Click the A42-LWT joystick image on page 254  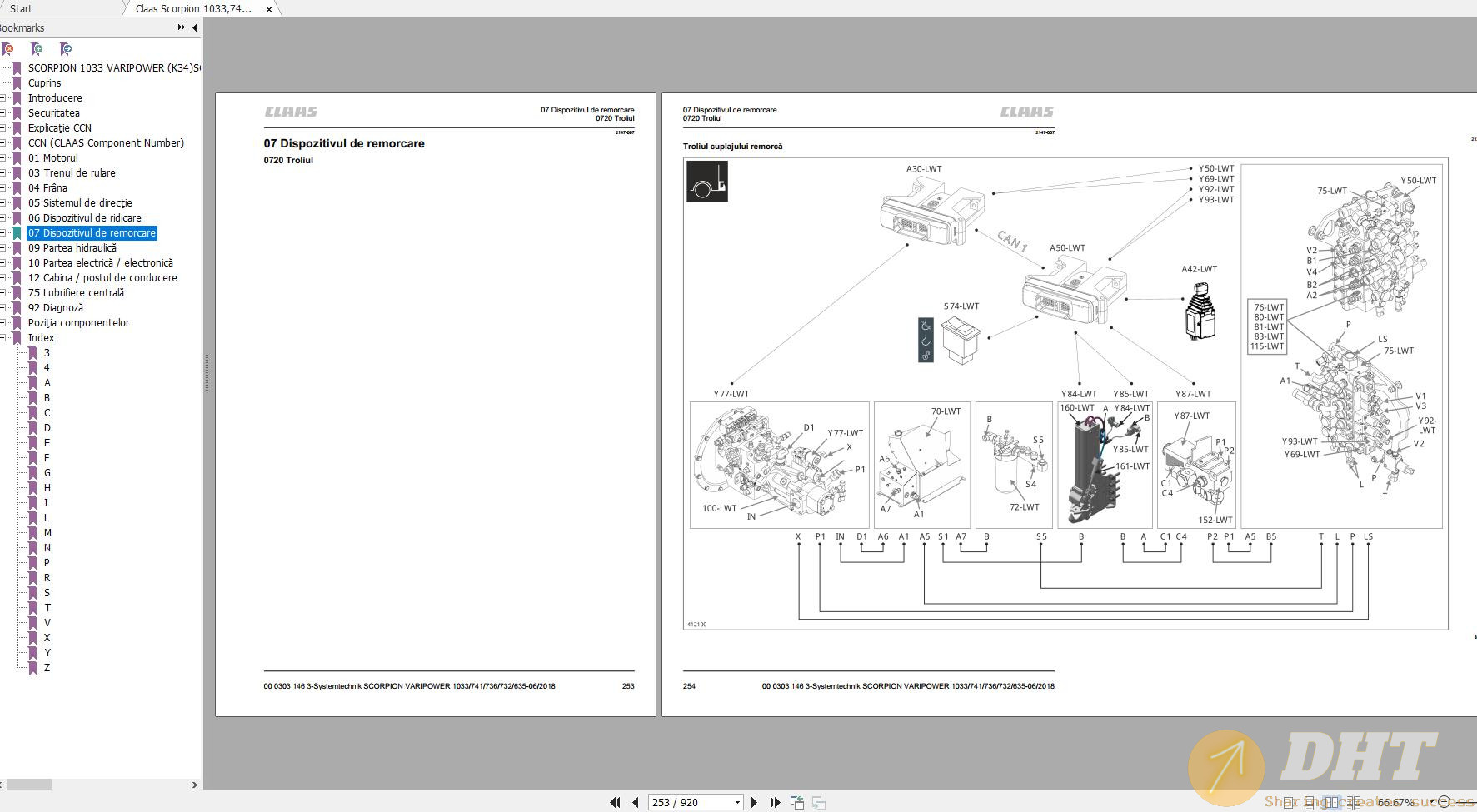point(1200,311)
